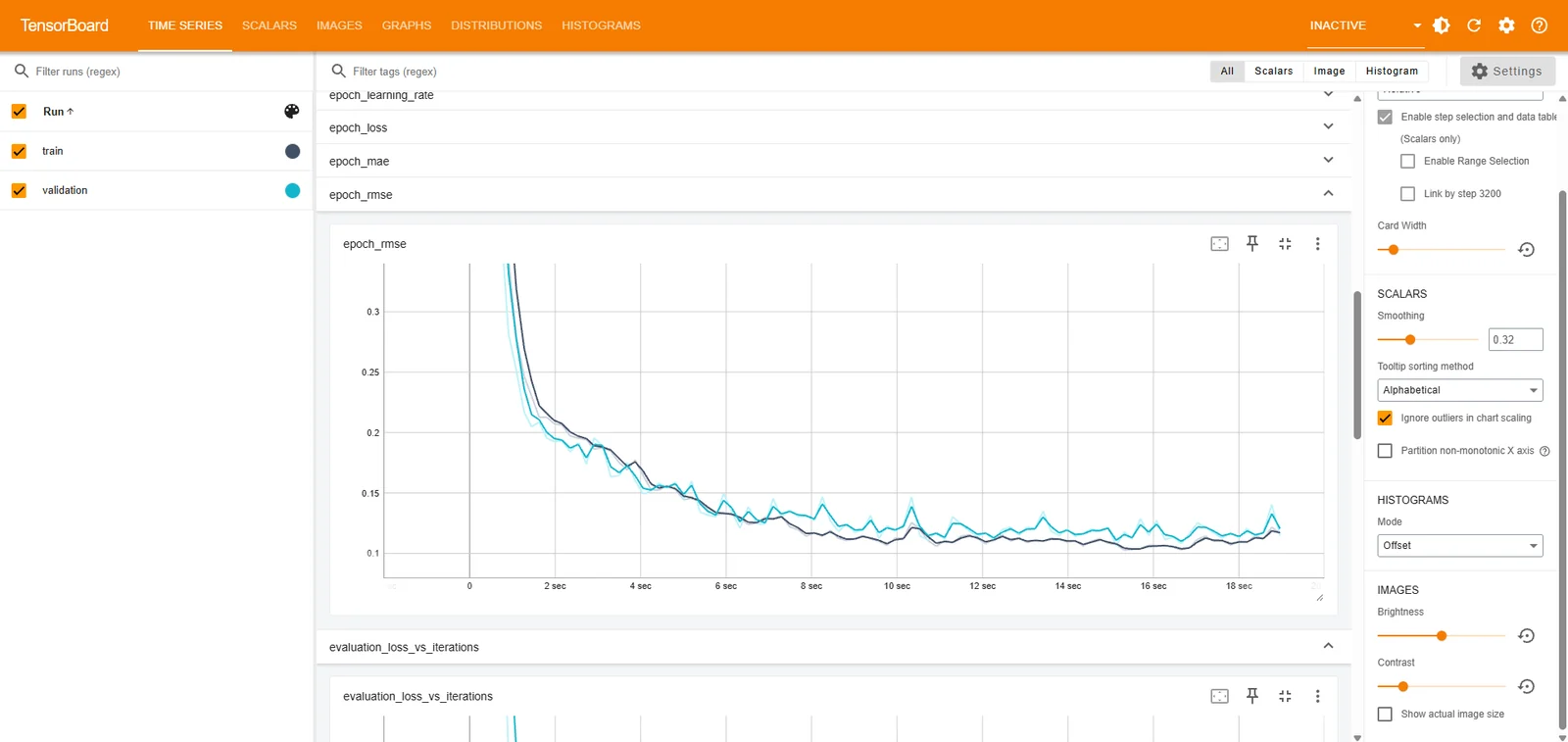
Task: Filter cards by Scalars
Action: point(1273,72)
